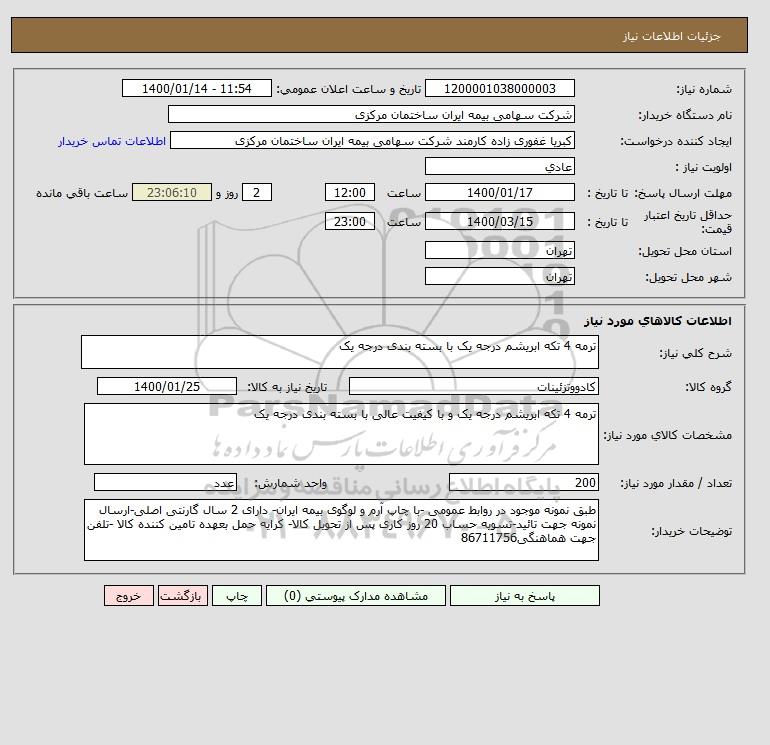Click the اطلاعات کالاهای مورد نیاز section heading
Screen dimensions: 770x745
click(658, 321)
